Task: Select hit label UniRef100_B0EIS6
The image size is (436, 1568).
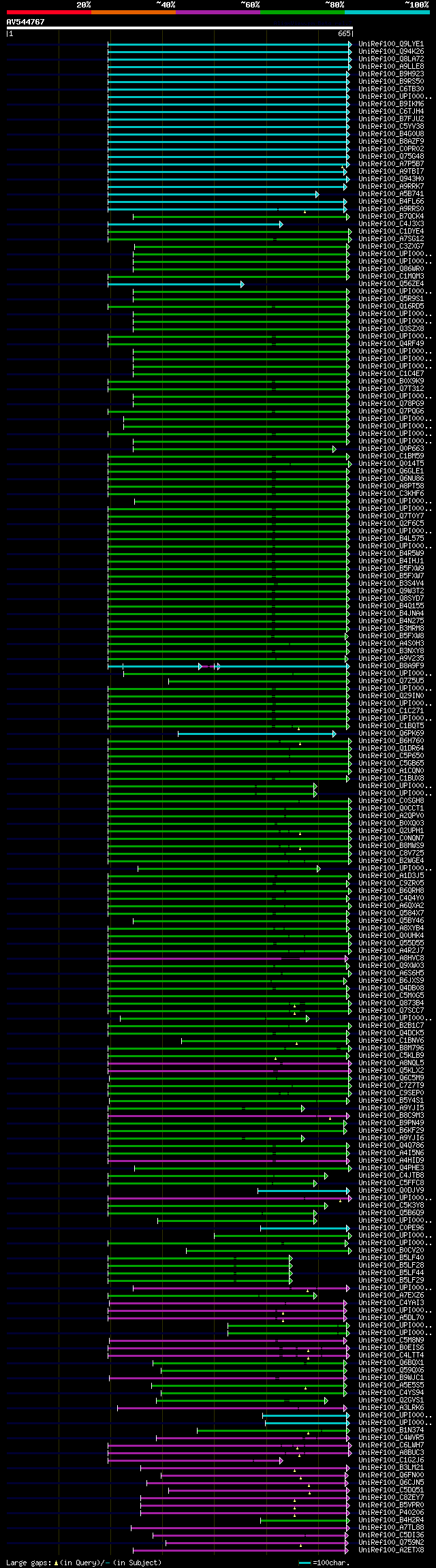Action: coord(391,1348)
